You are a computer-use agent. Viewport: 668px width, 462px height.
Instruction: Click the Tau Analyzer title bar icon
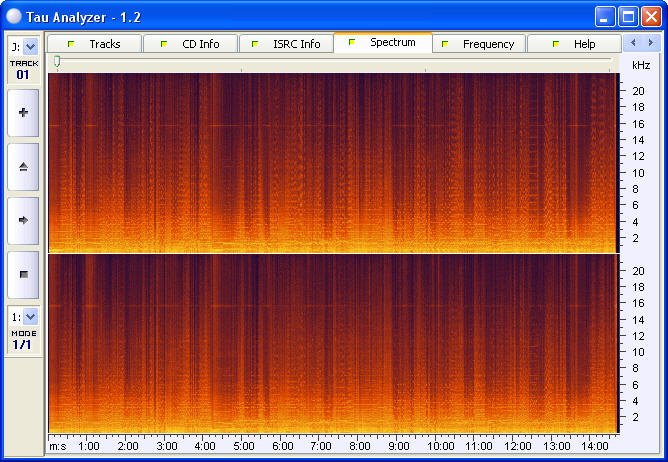tap(14, 16)
